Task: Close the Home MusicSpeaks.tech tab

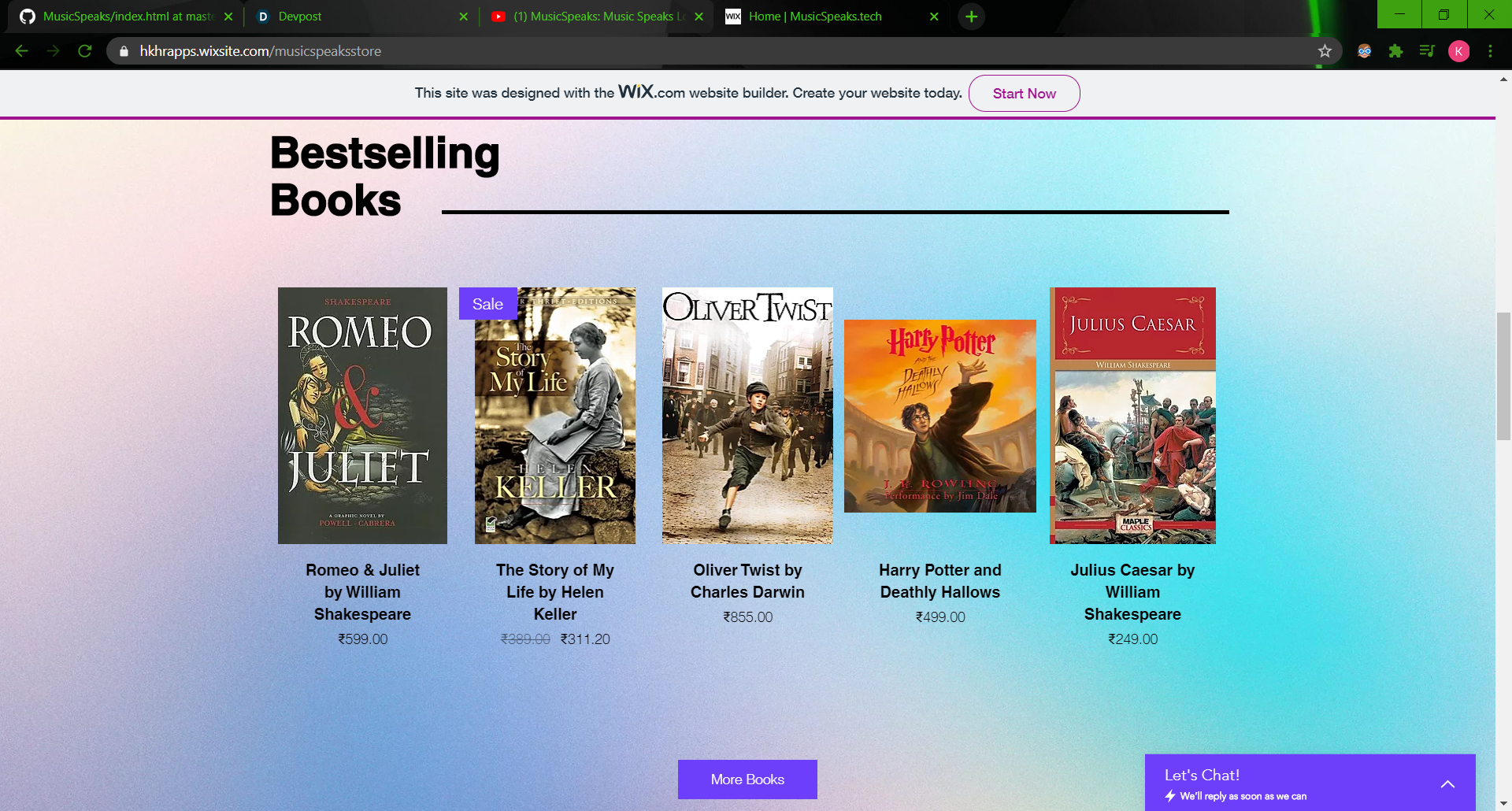Action: [934, 17]
